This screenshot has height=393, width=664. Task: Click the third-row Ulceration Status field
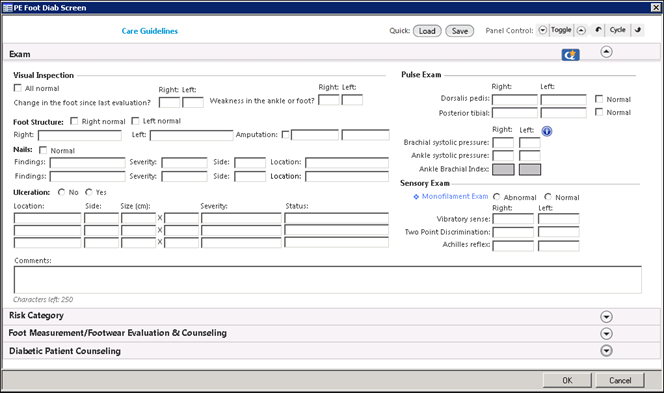(x=336, y=242)
